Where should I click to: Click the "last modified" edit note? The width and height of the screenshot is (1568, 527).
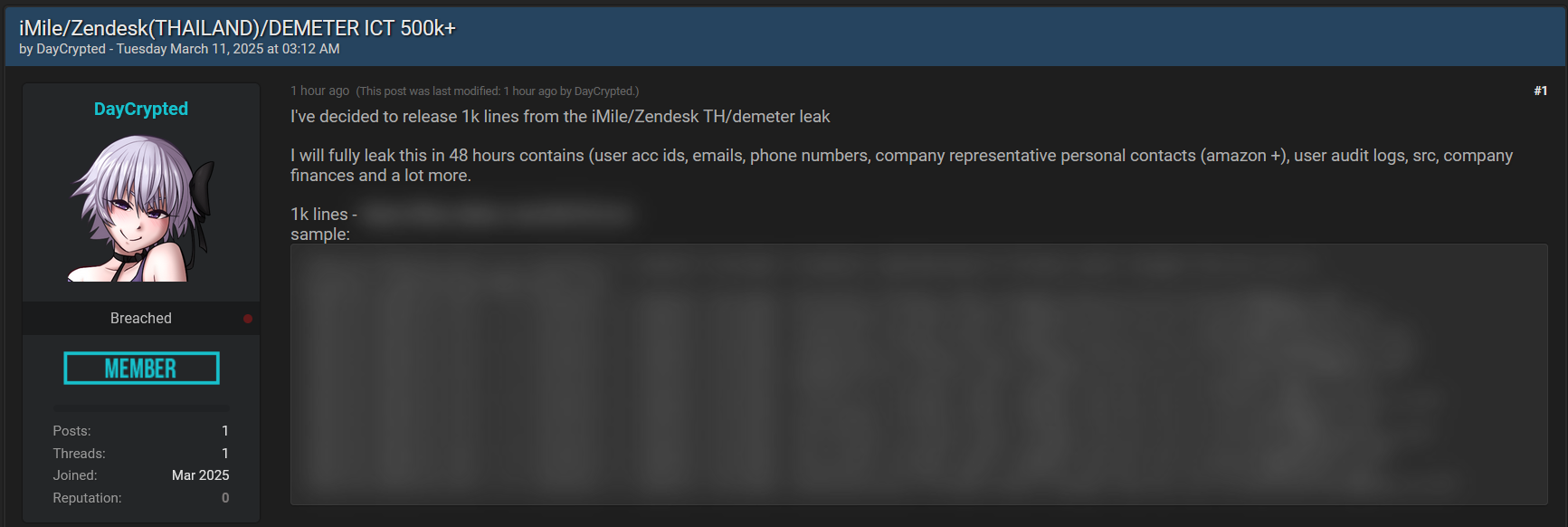coord(497,91)
